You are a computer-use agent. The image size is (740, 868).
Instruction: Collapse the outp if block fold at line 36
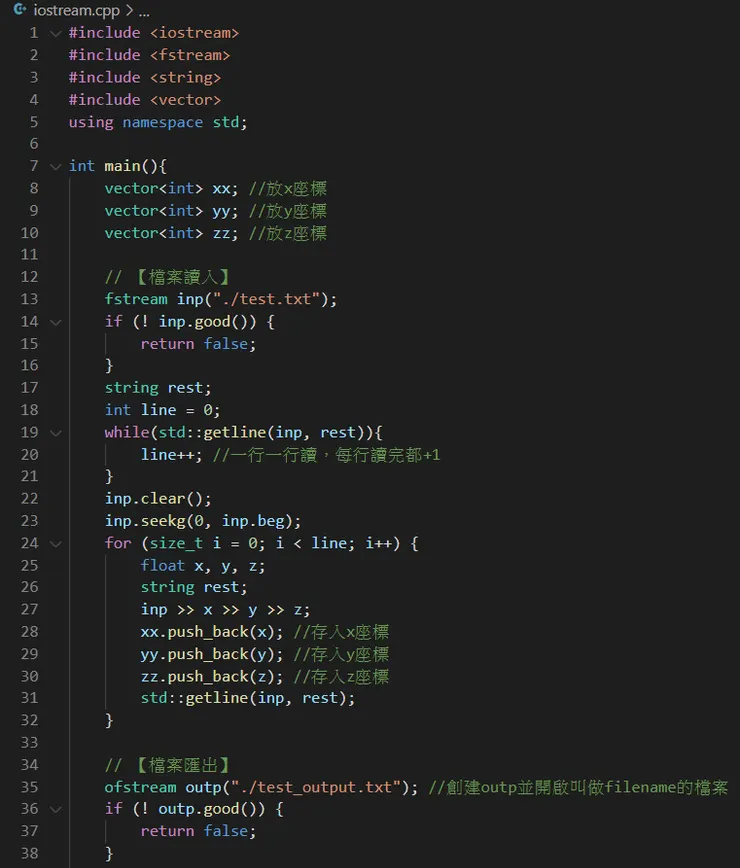tap(55, 809)
